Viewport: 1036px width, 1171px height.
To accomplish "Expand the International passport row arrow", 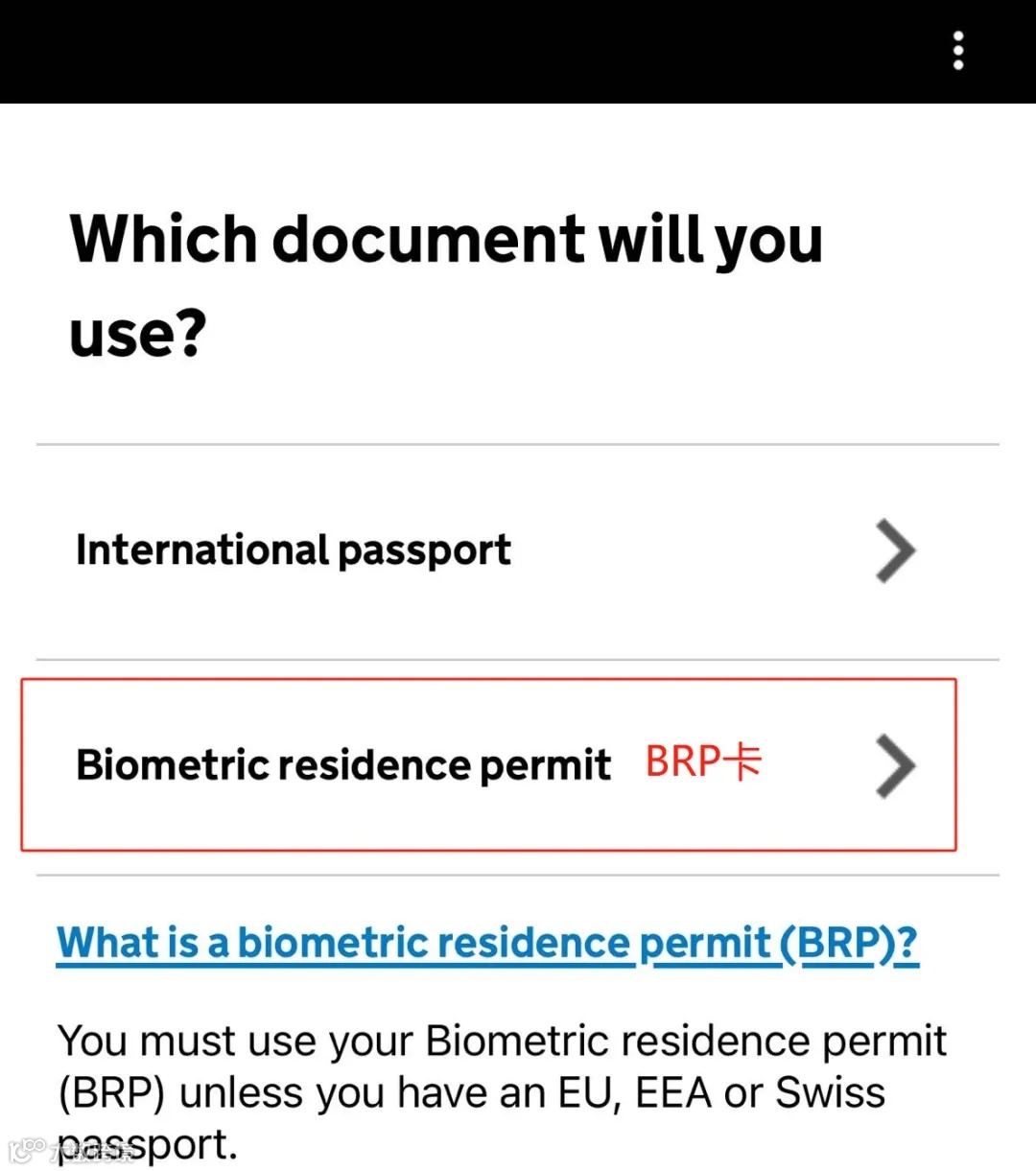I will click(x=896, y=551).
